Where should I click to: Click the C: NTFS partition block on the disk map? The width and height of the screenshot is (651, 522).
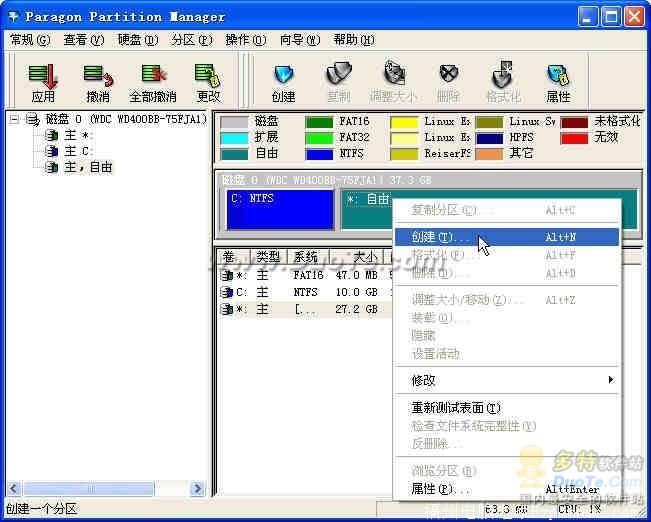point(280,209)
